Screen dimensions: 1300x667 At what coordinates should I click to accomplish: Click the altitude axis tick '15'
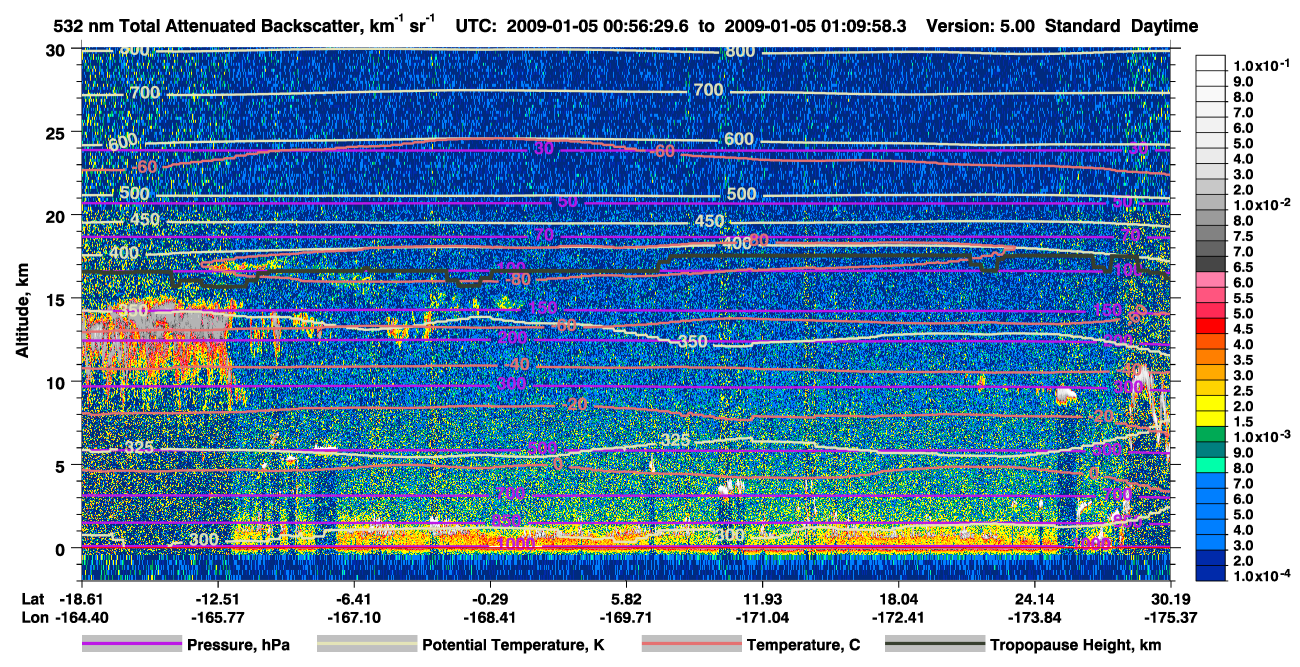pos(56,298)
